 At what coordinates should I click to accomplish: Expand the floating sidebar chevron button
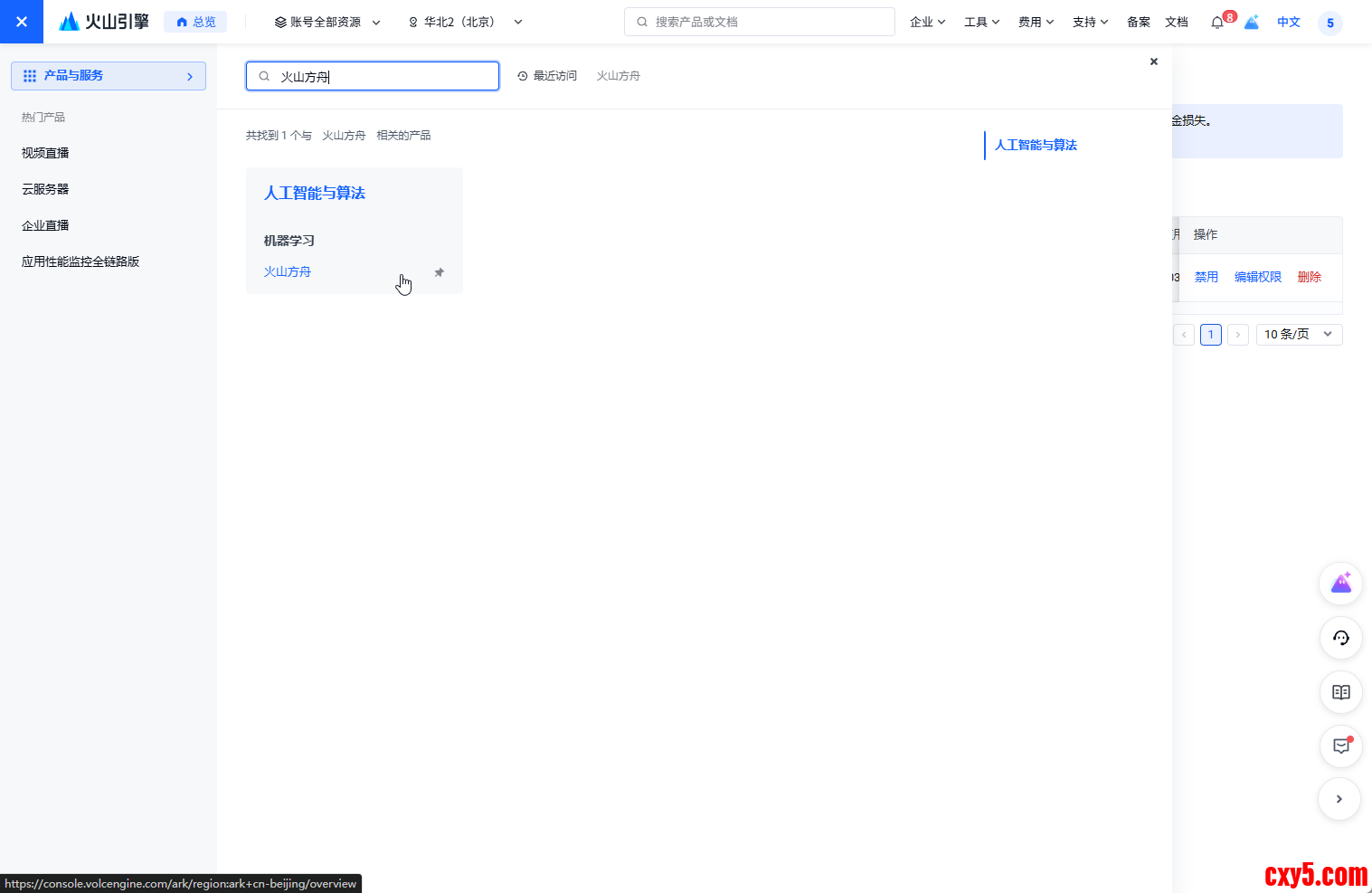pos(1339,799)
